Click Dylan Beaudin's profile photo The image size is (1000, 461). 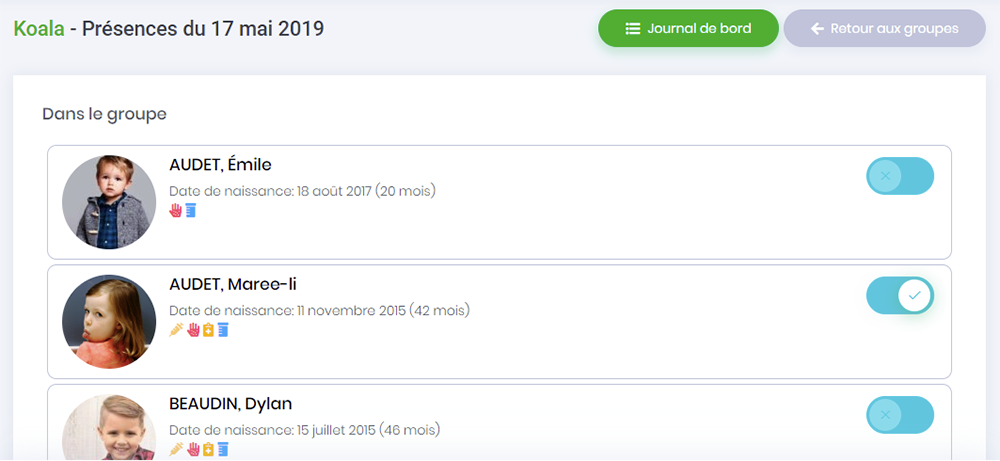[x=109, y=427]
